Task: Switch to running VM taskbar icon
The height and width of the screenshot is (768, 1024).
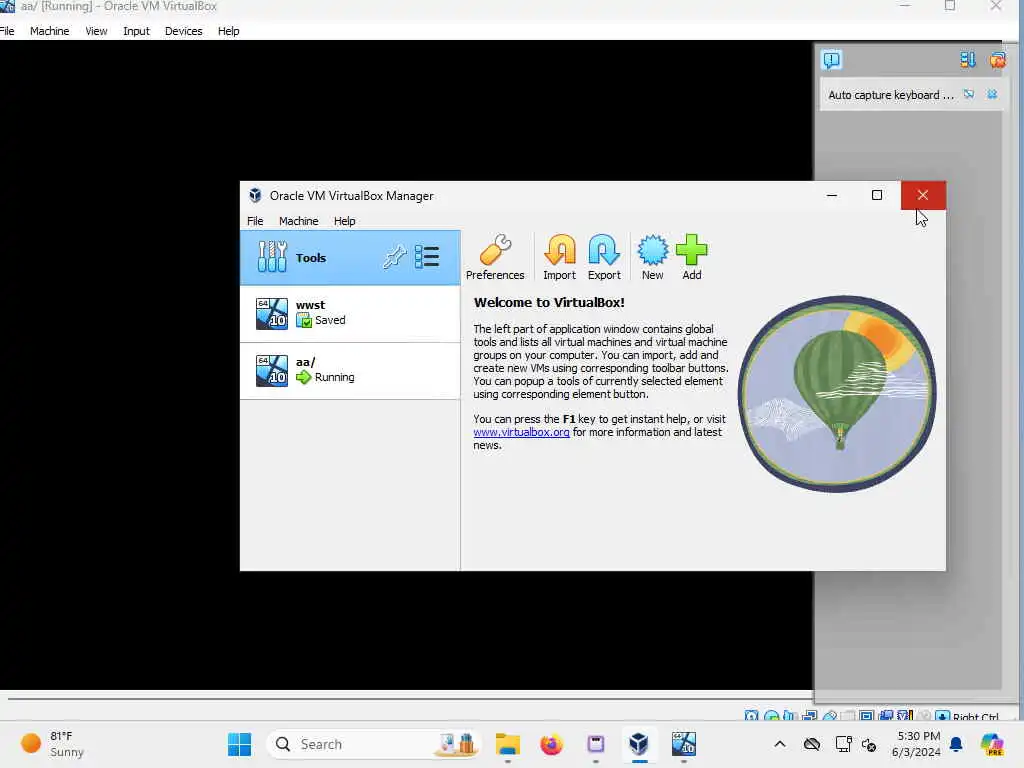Action: (x=684, y=744)
